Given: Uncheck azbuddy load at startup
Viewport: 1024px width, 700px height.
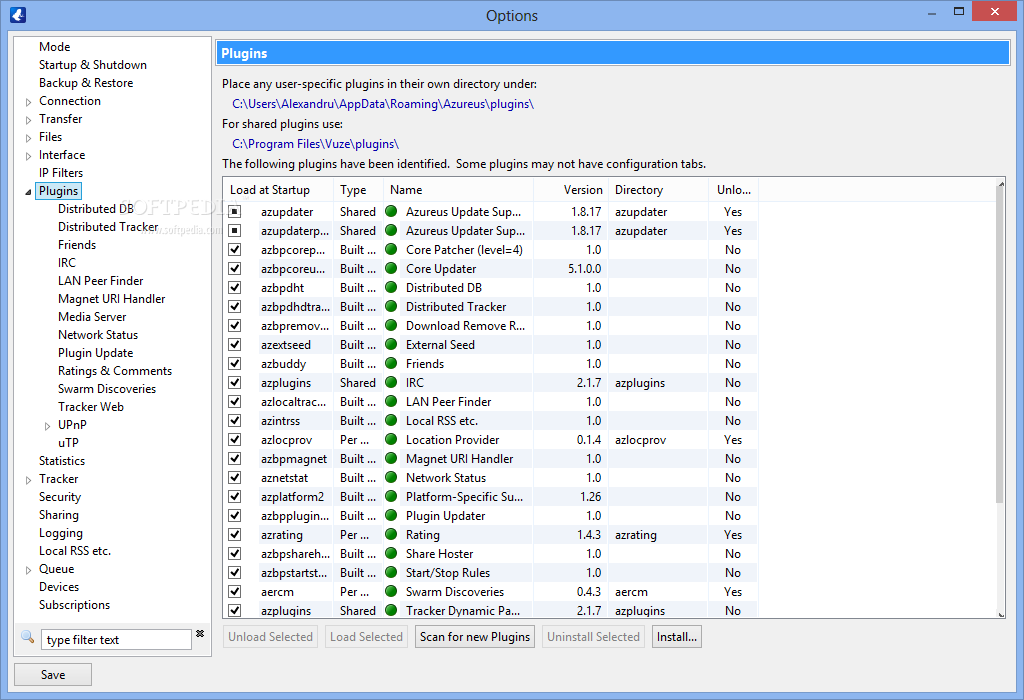Looking at the screenshot, I should [x=235, y=364].
